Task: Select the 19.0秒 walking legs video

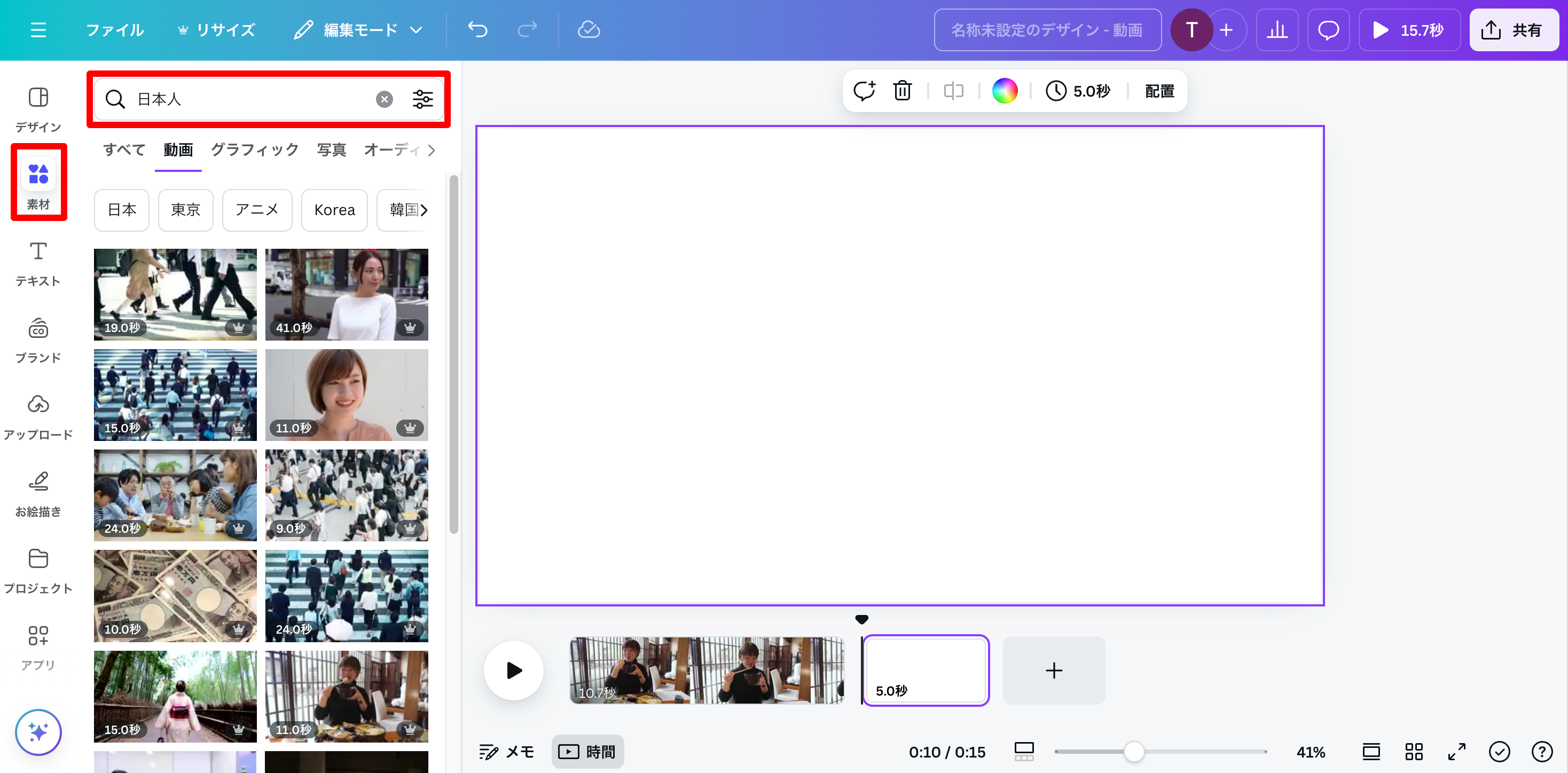Action: click(175, 294)
